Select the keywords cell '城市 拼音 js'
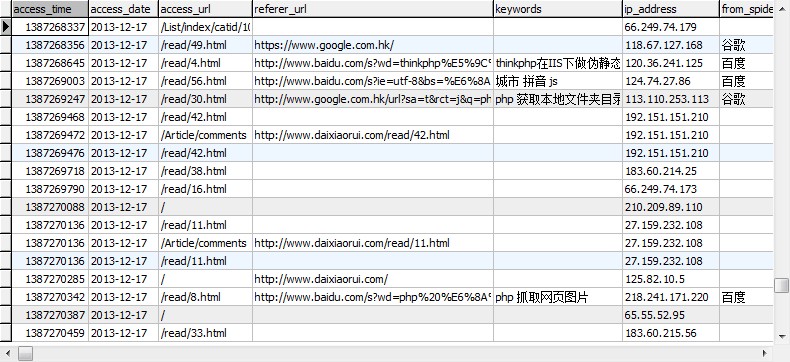 pyautogui.click(x=557, y=81)
